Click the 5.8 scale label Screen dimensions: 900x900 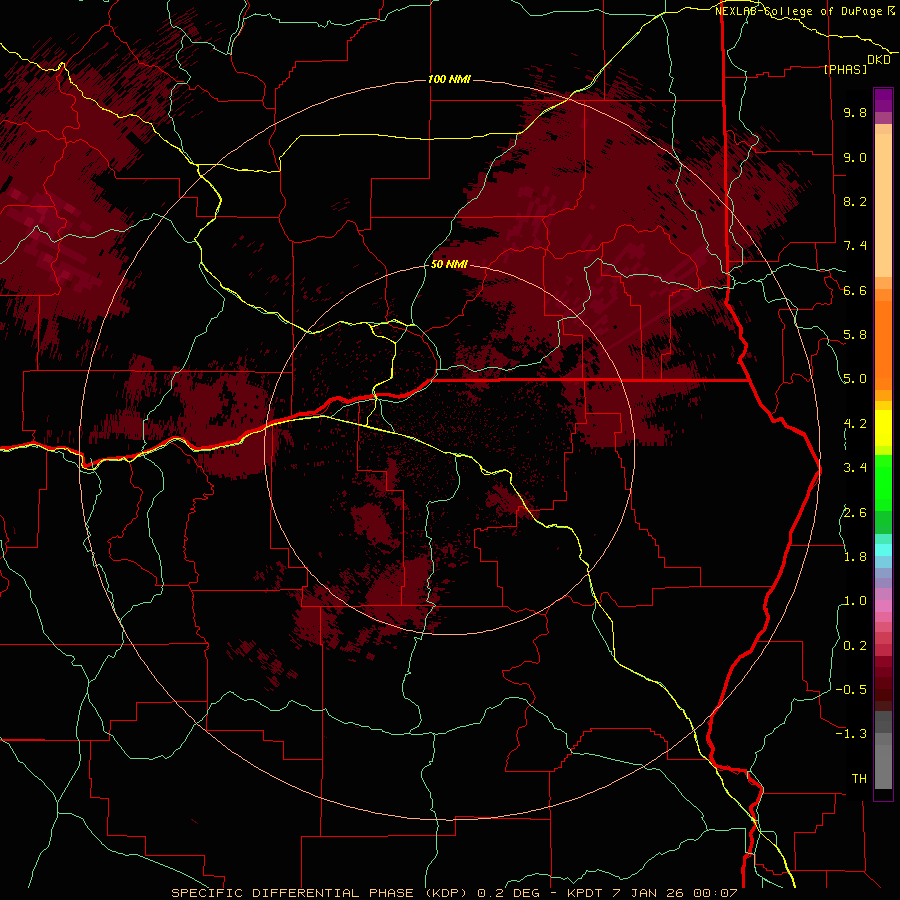[x=855, y=335]
